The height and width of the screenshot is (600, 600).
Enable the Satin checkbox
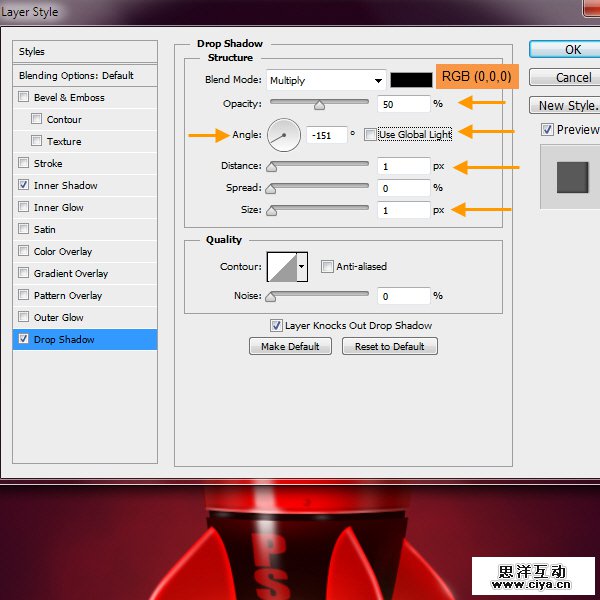pos(23,229)
